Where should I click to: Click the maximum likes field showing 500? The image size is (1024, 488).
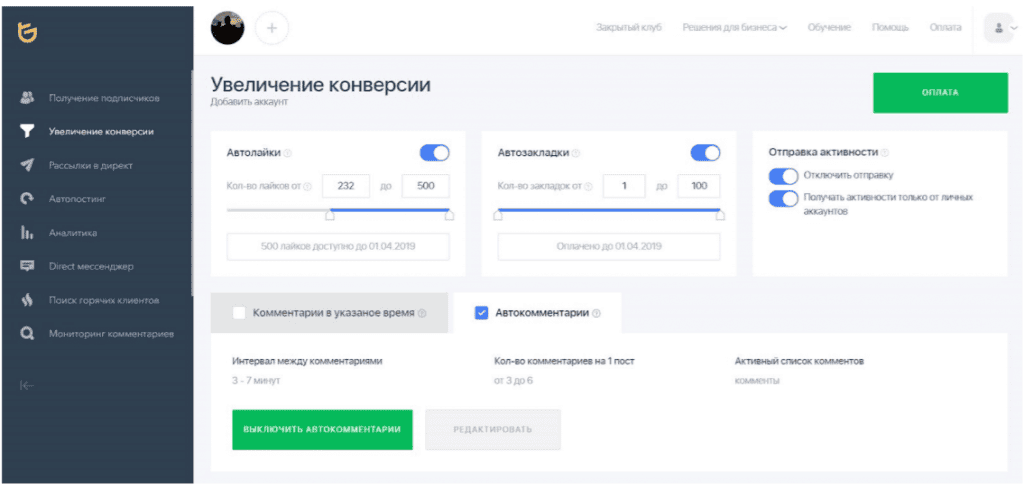click(426, 186)
